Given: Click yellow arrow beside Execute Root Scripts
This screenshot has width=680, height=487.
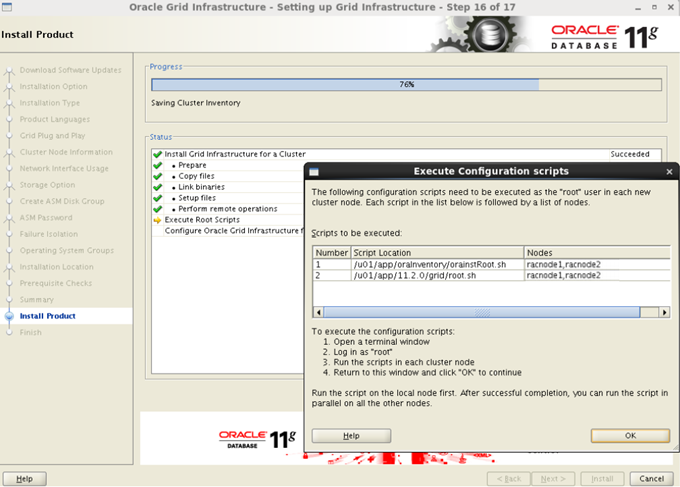Looking at the screenshot, I should 157,220.
